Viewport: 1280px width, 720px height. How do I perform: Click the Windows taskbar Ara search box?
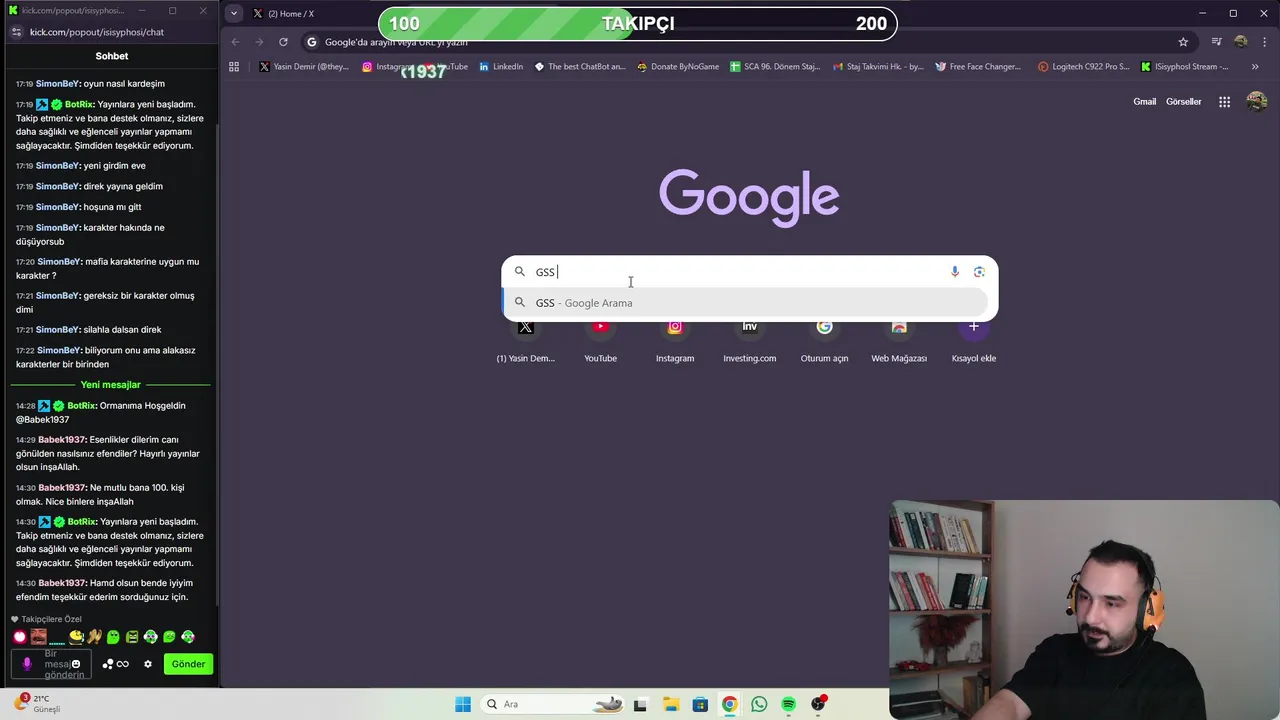tap(553, 704)
